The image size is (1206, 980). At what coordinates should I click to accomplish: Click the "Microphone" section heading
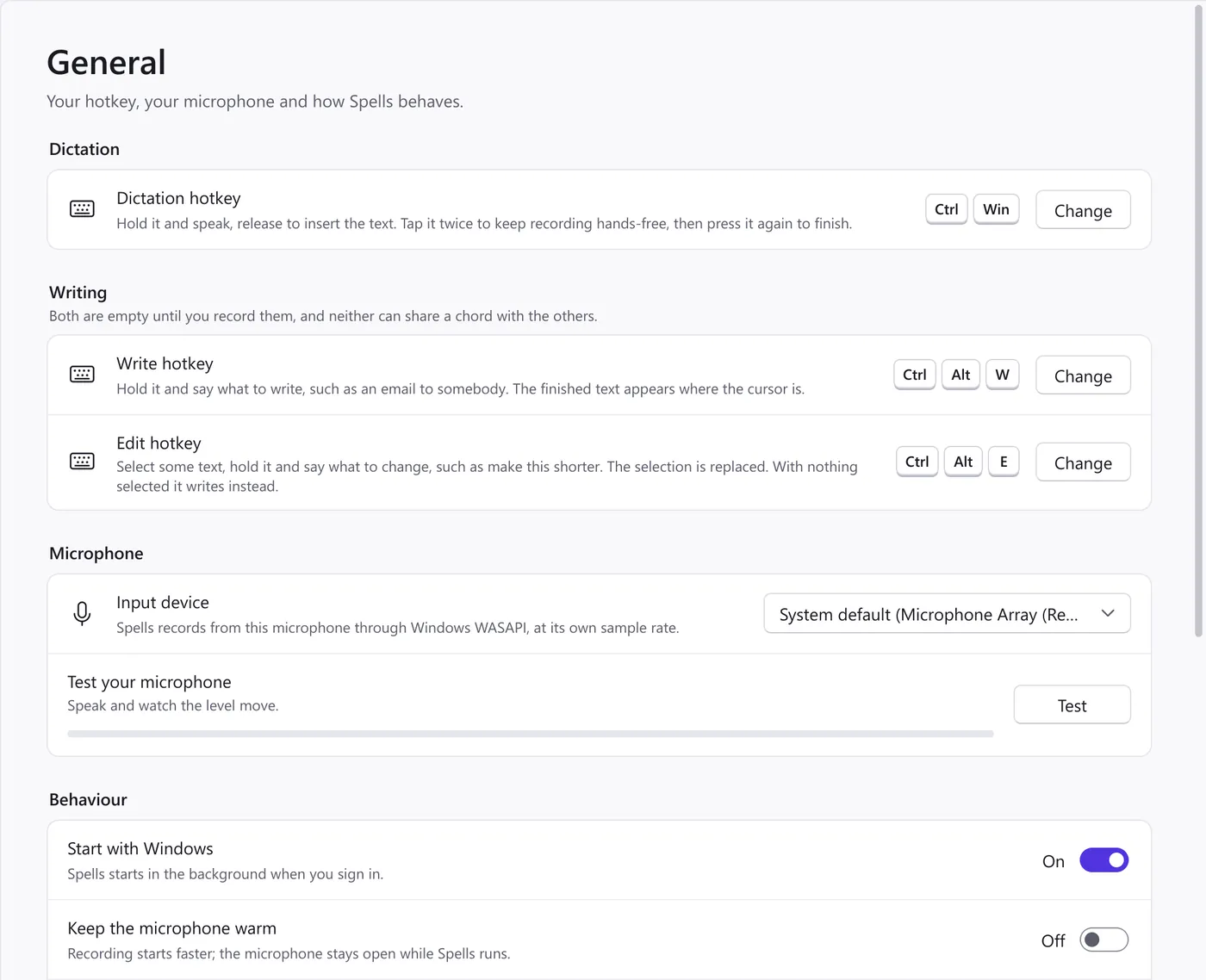tap(96, 554)
